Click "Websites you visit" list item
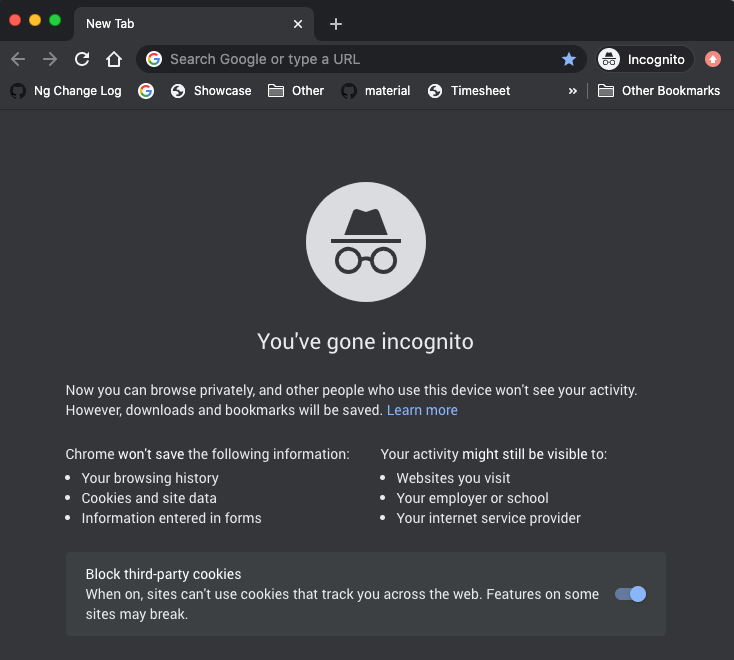 coord(453,478)
